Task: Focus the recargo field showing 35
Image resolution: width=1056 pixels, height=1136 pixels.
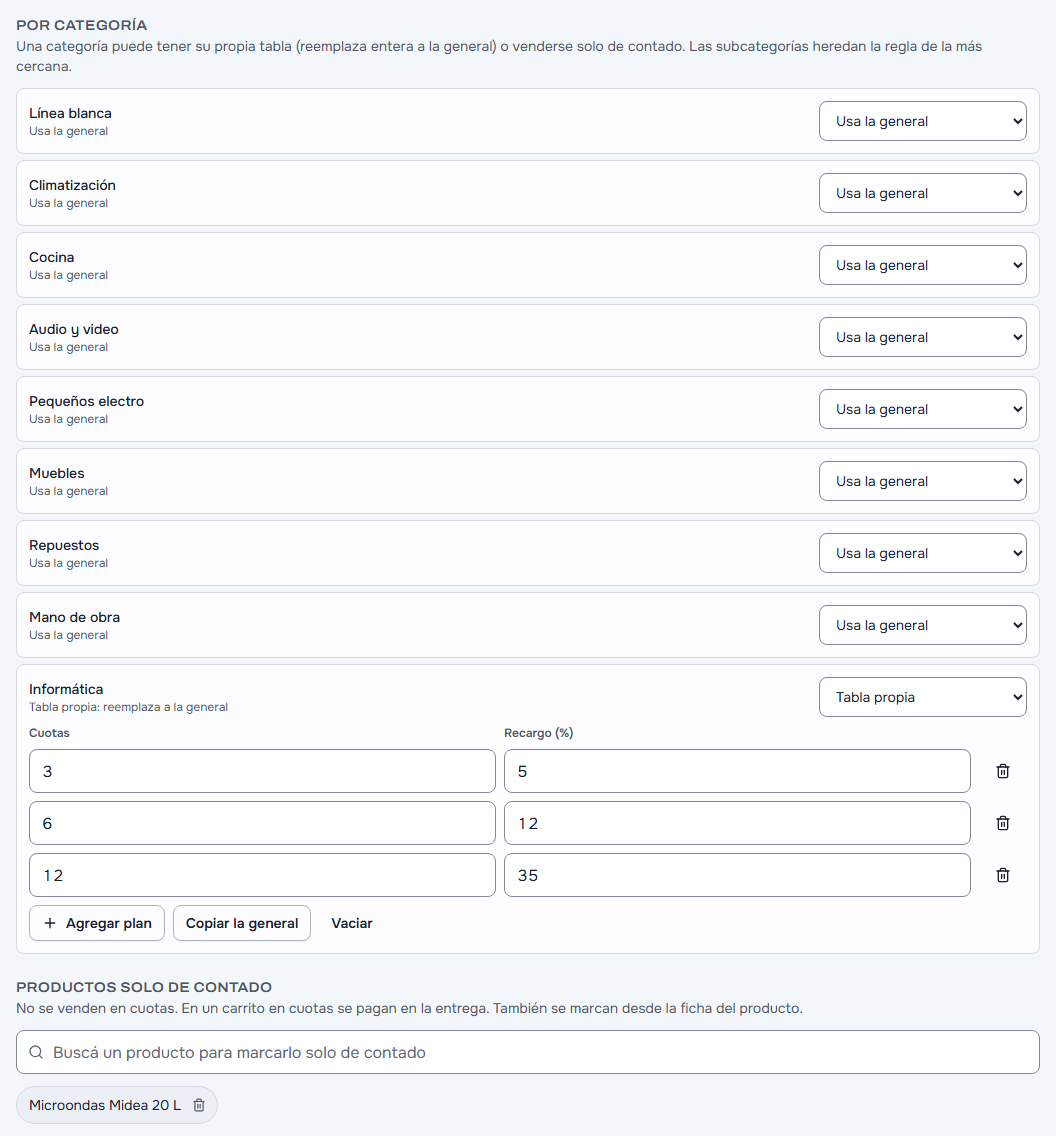Action: (x=737, y=875)
